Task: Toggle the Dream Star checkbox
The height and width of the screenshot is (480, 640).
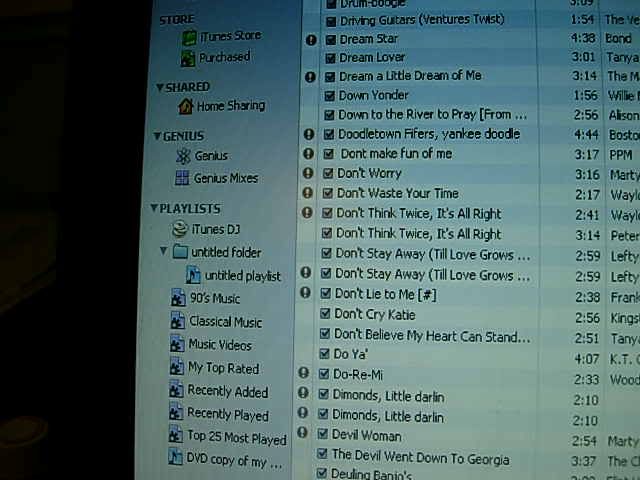Action: click(x=331, y=40)
